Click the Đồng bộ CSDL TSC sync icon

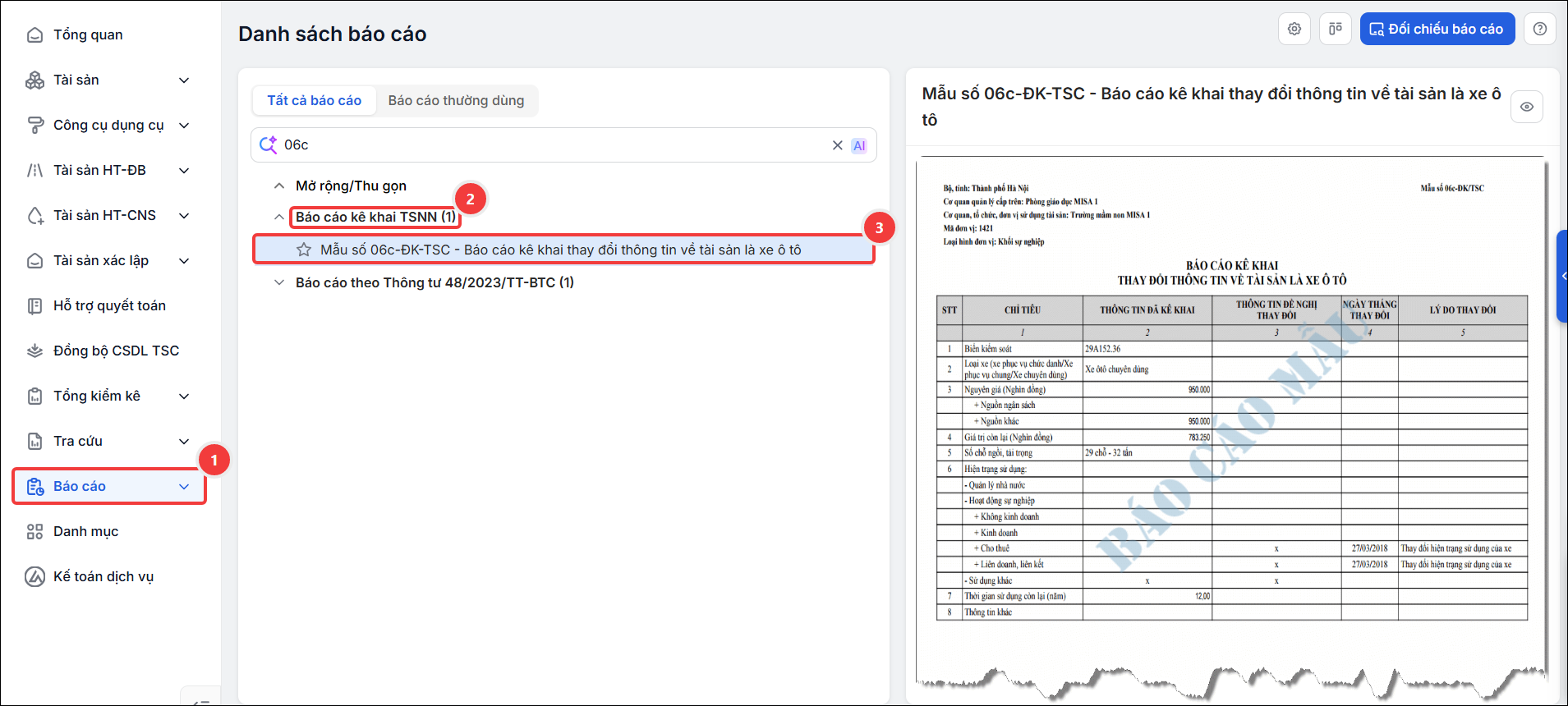pos(34,351)
